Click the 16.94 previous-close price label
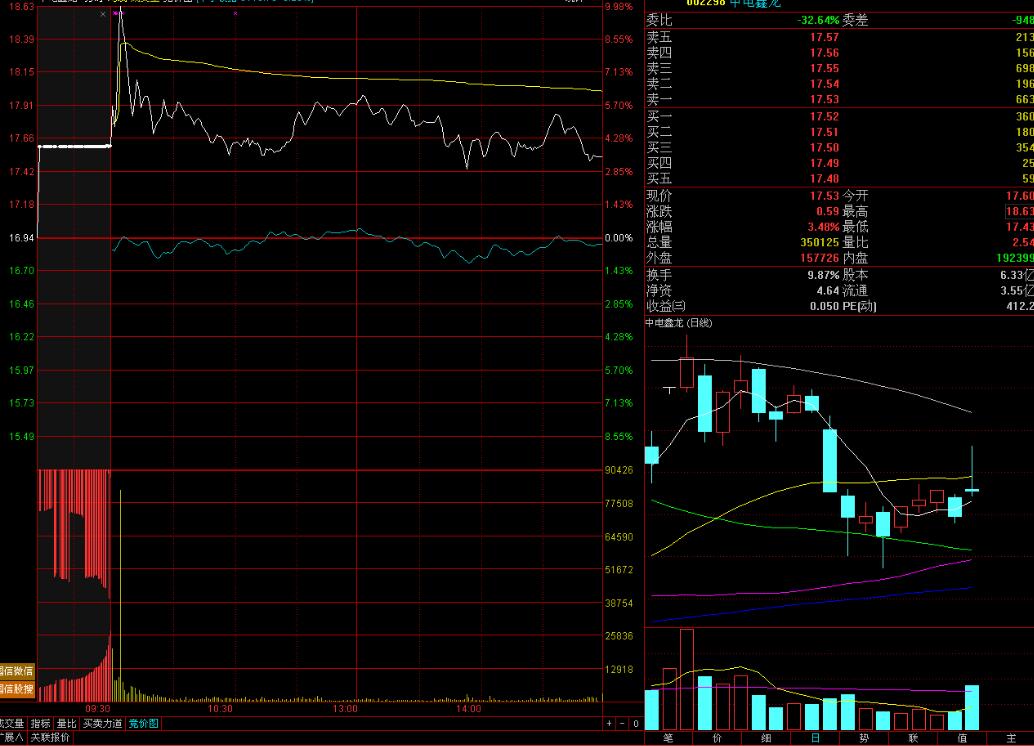Screen dimensions: 1034x746 pyautogui.click(x=21, y=237)
